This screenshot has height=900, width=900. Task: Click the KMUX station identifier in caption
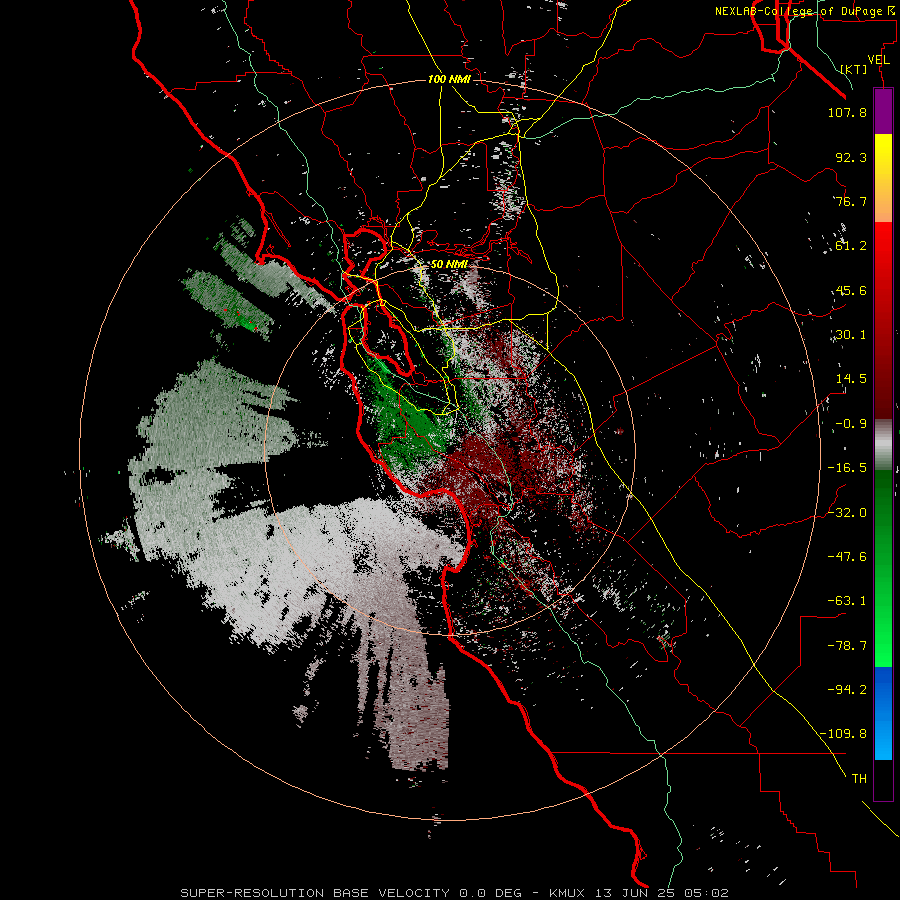coord(566,893)
